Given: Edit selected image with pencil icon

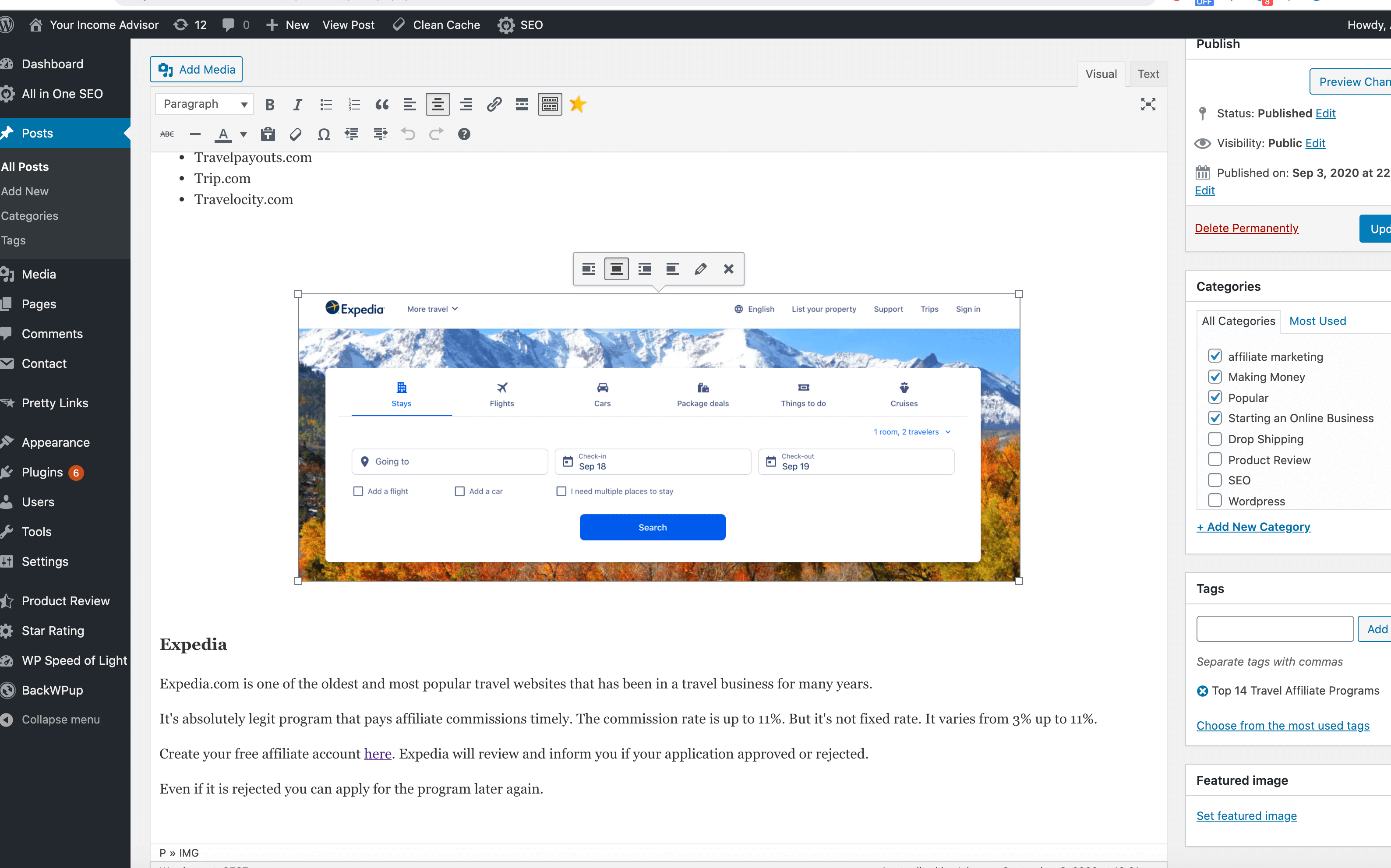Looking at the screenshot, I should [x=700, y=268].
